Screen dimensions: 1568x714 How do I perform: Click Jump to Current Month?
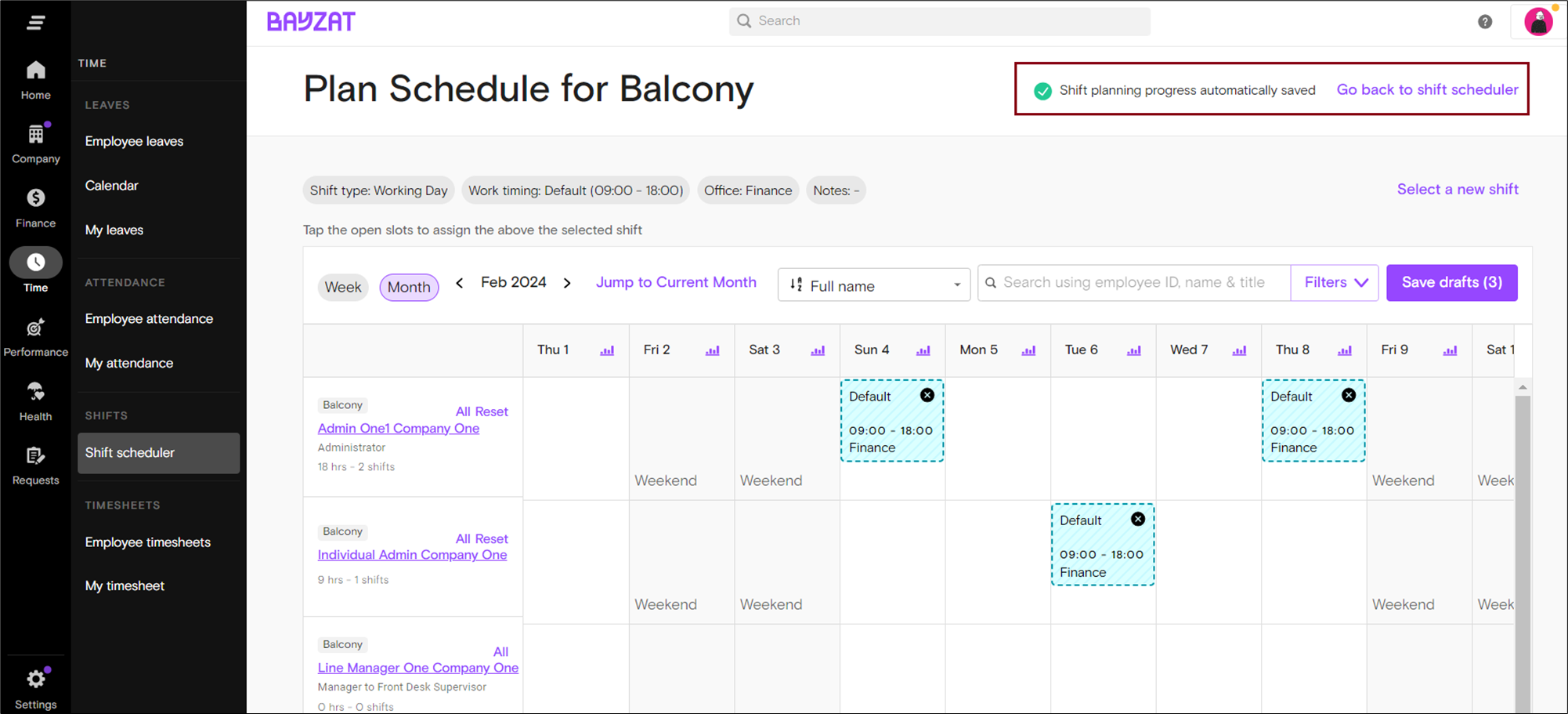676,282
